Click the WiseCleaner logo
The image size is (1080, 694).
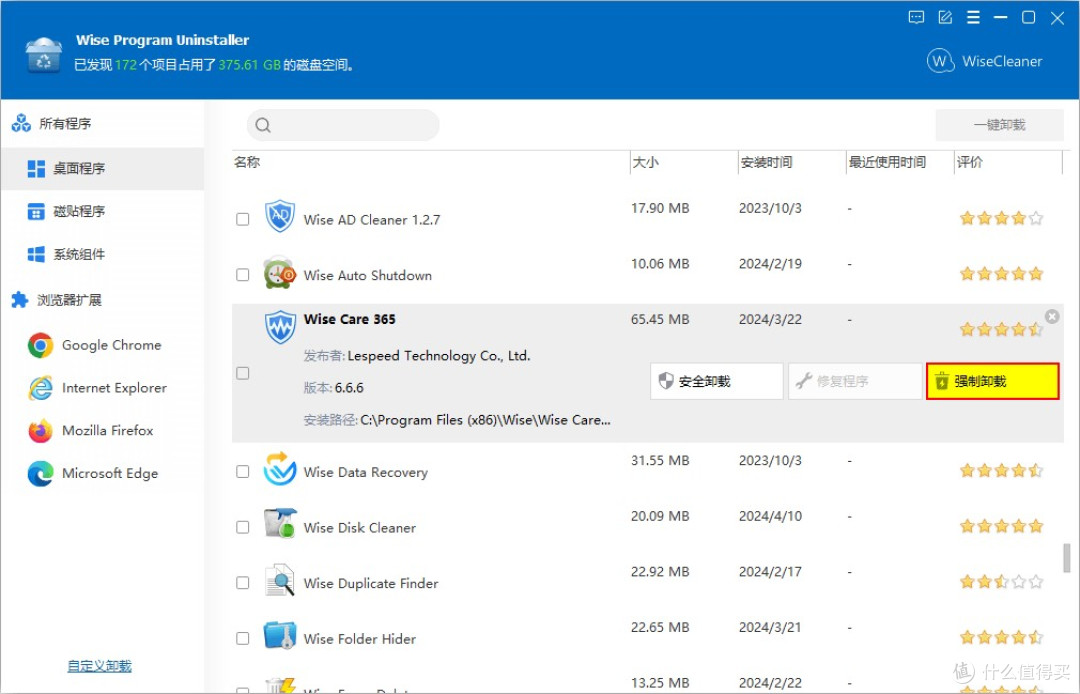(x=984, y=61)
